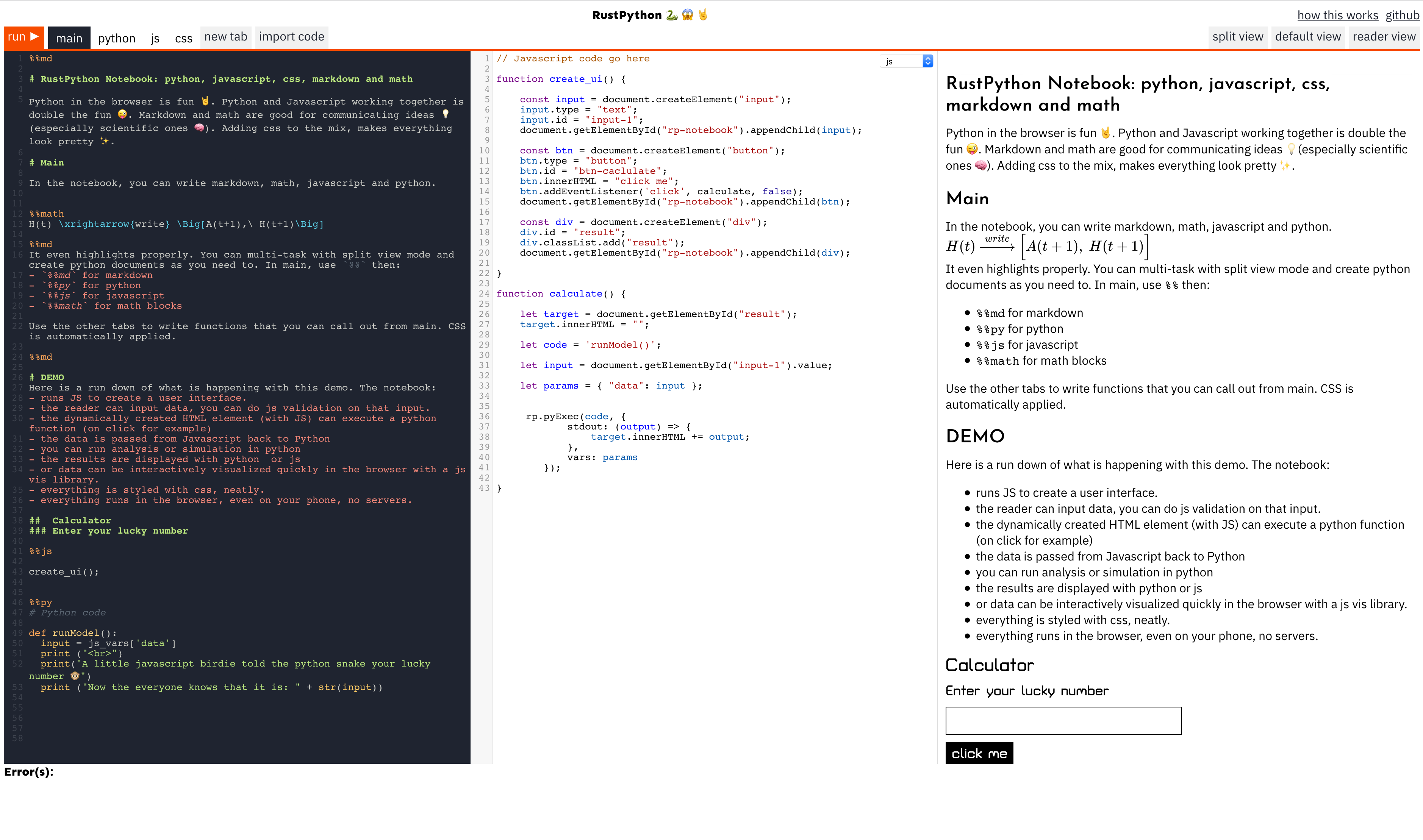Open the python tab
This screenshot has height=840, width=1423.
click(117, 38)
